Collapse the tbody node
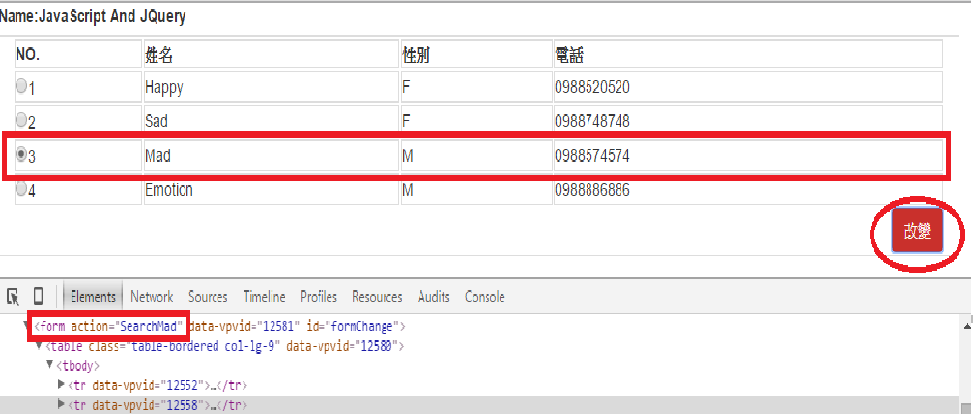This screenshot has height=416, width=973. 50,364
